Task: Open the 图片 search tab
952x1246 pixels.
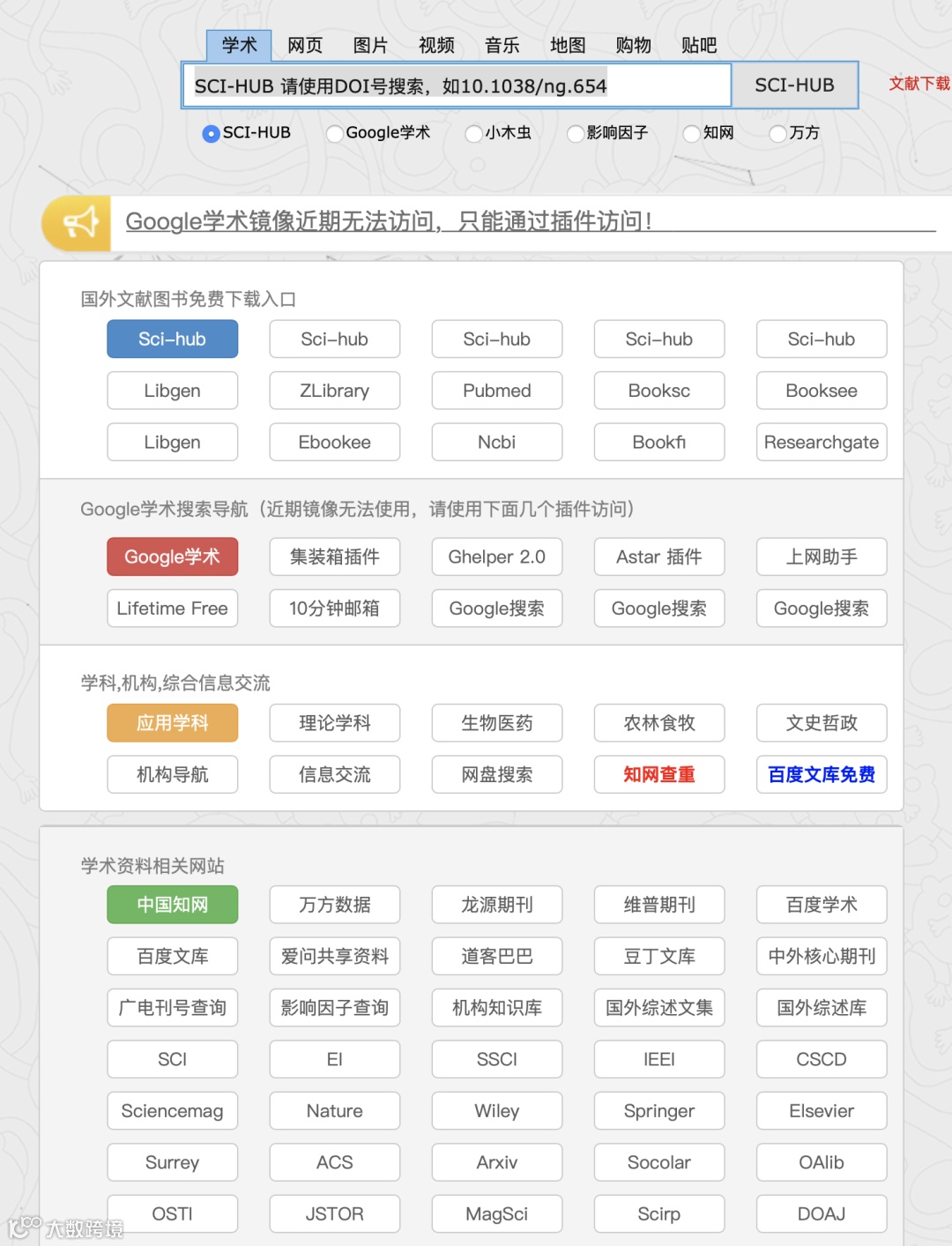Action: [x=370, y=45]
